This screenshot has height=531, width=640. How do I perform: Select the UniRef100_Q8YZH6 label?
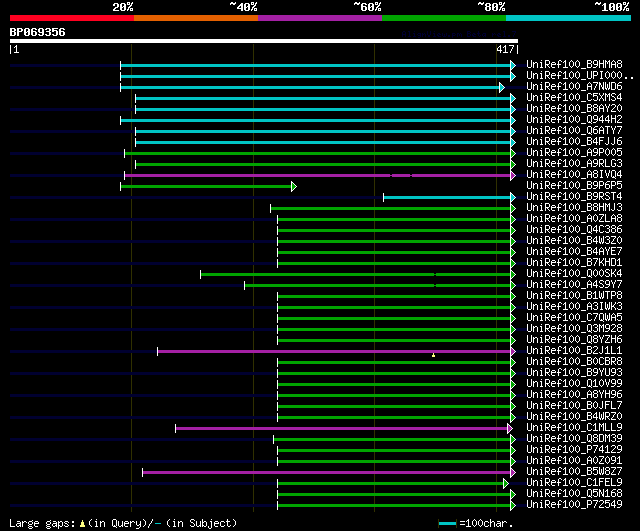click(574, 340)
